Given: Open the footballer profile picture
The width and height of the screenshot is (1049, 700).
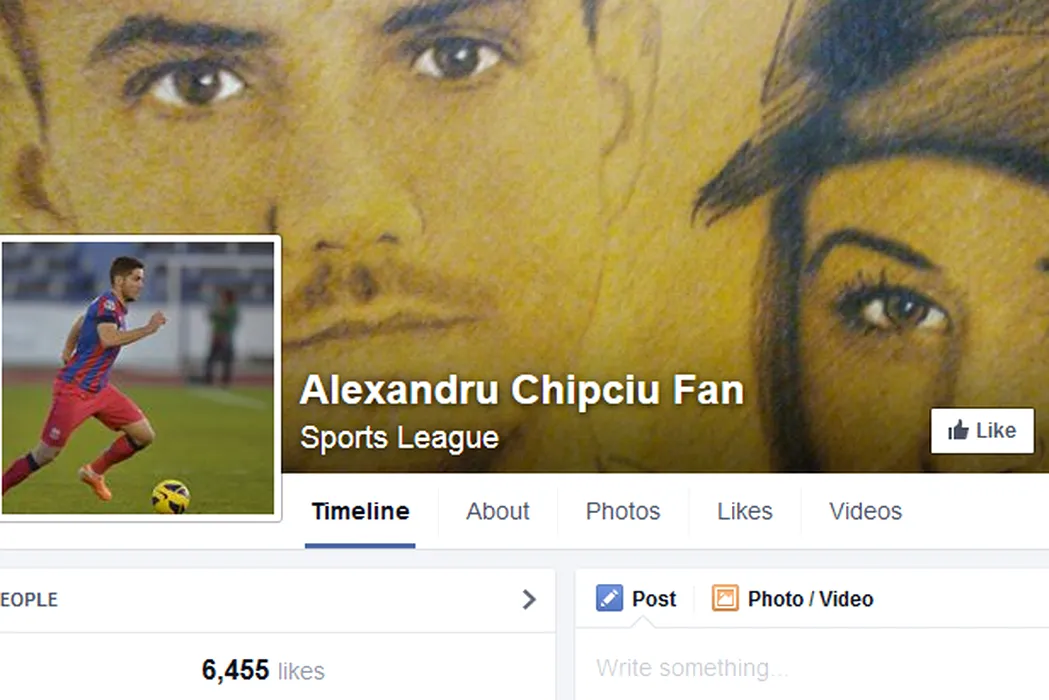Looking at the screenshot, I should coord(137,378).
